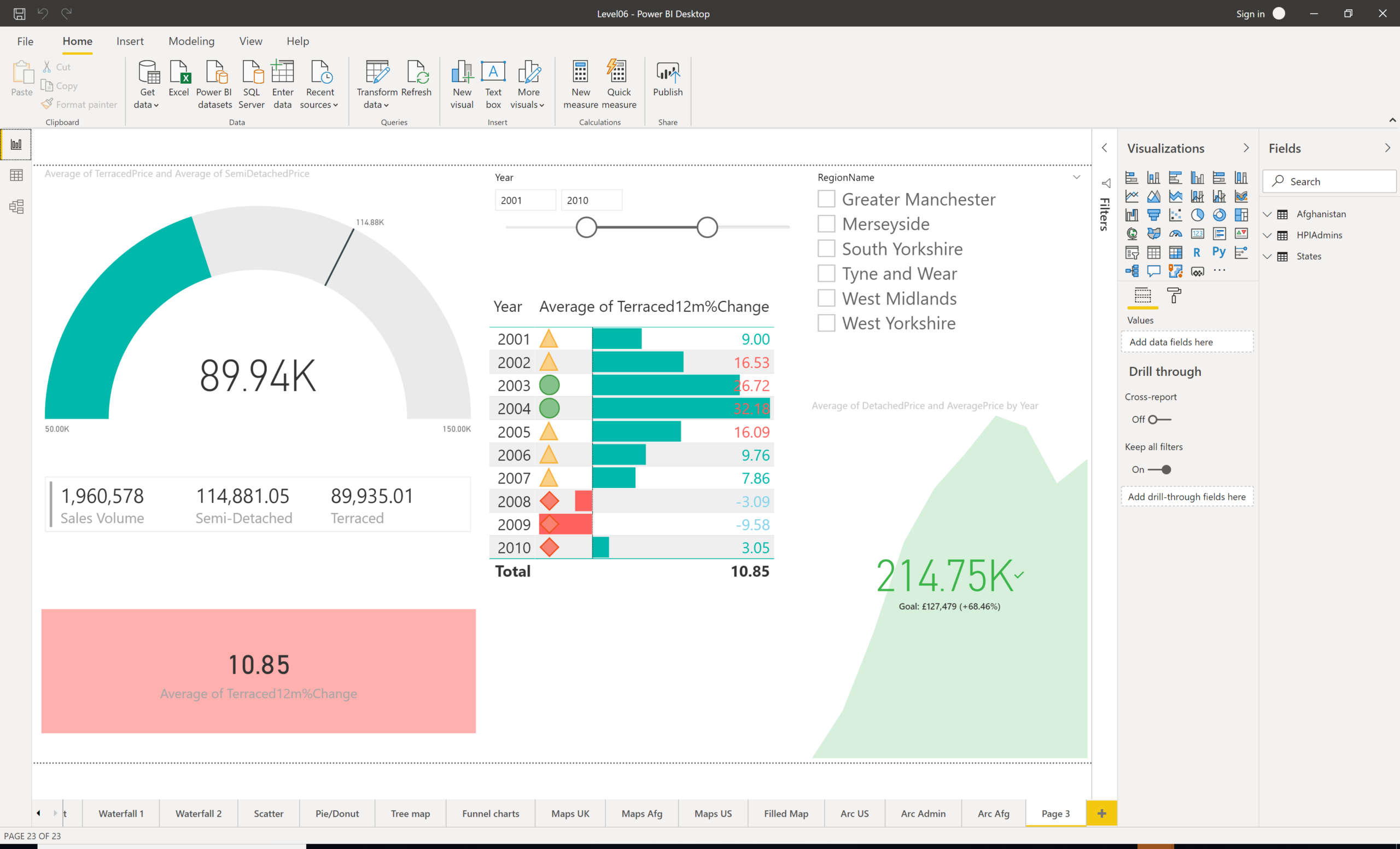The width and height of the screenshot is (1400, 849).
Task: Open the Transform data dropdown
Action: click(x=377, y=84)
